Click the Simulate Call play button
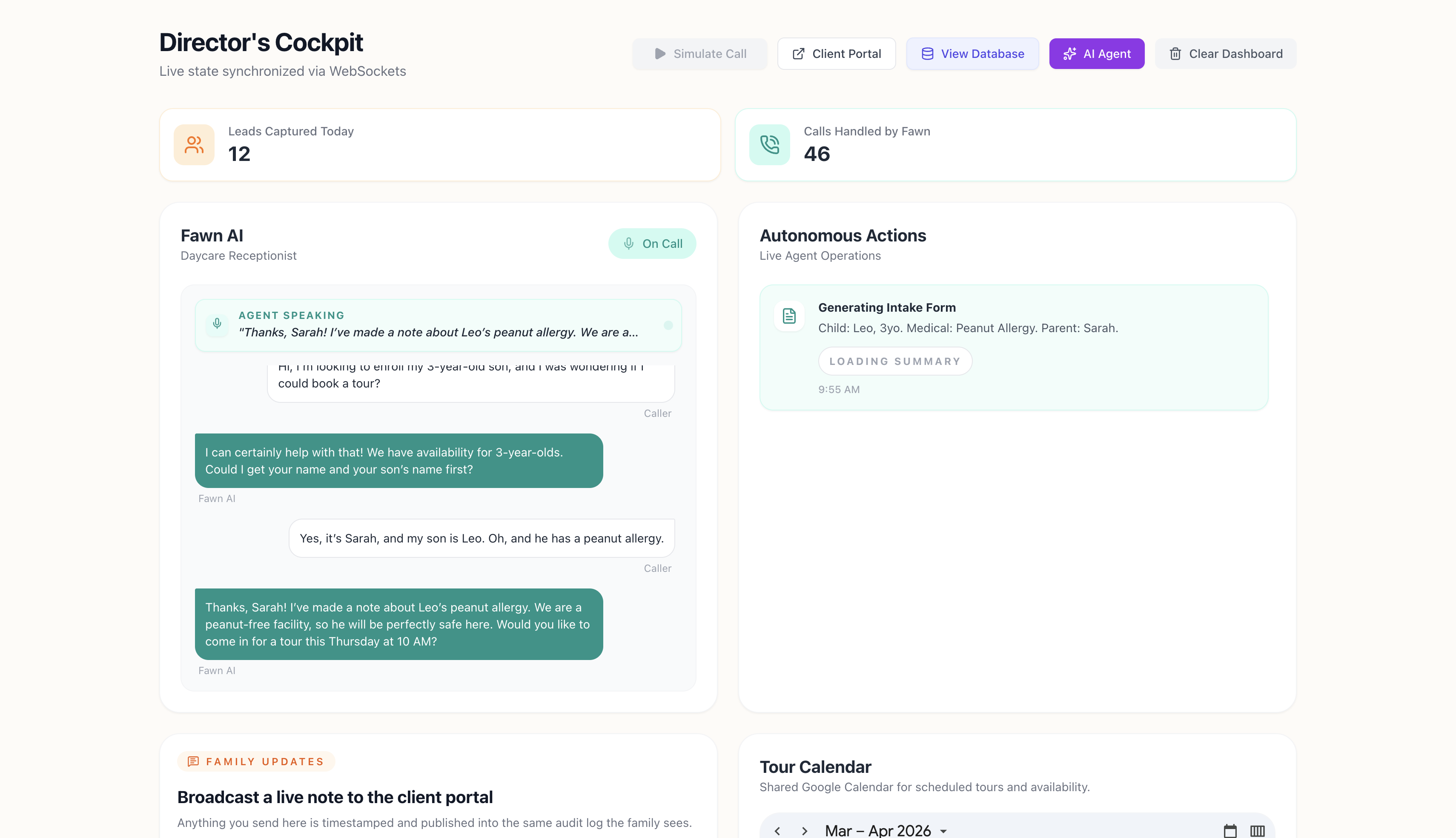Viewport: 1456px width, 838px height. 699,54
